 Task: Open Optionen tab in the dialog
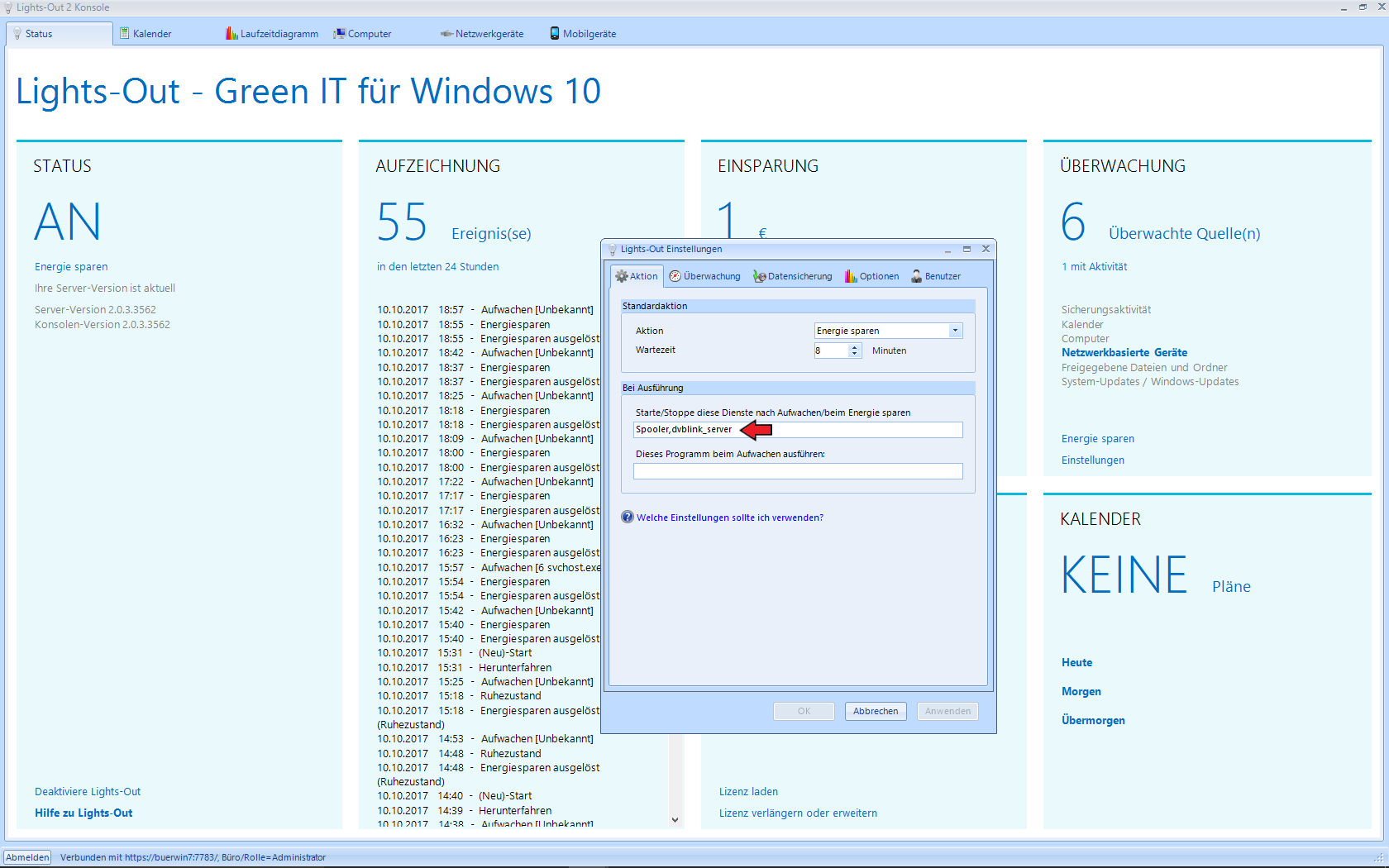871,276
